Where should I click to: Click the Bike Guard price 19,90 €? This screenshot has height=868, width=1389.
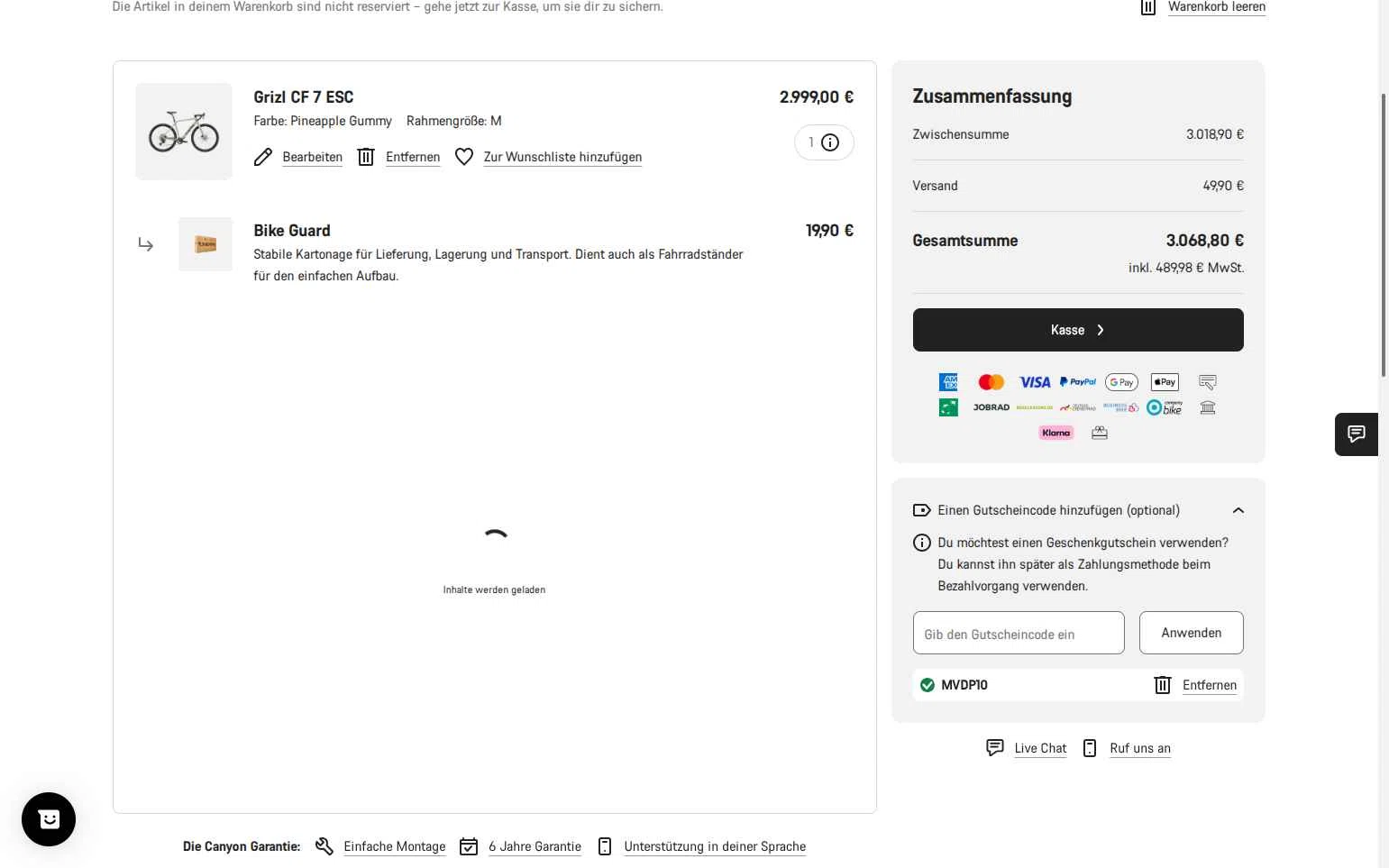829,231
